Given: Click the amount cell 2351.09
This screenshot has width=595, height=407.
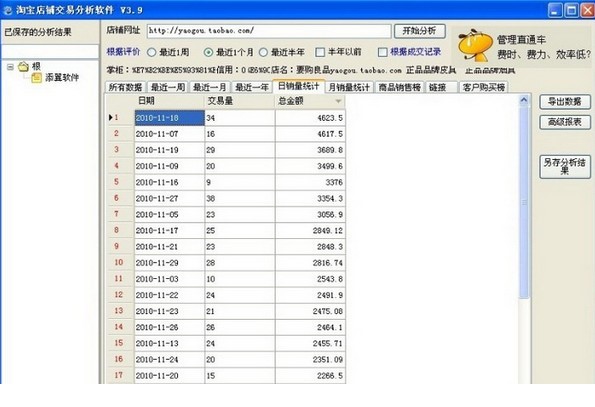Looking at the screenshot, I should 310,360.
